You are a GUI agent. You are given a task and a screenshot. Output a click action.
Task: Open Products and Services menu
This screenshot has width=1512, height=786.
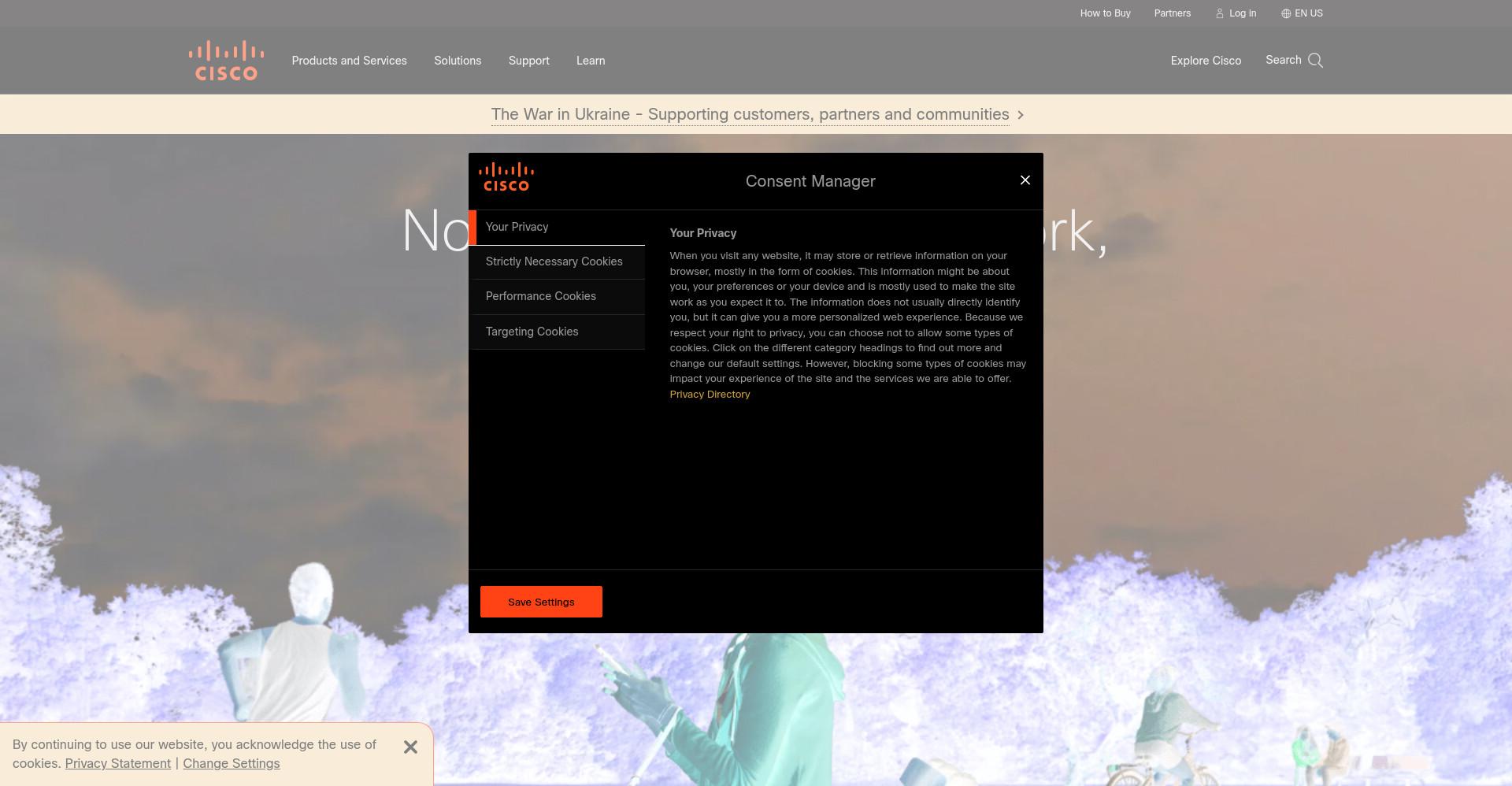coord(349,61)
